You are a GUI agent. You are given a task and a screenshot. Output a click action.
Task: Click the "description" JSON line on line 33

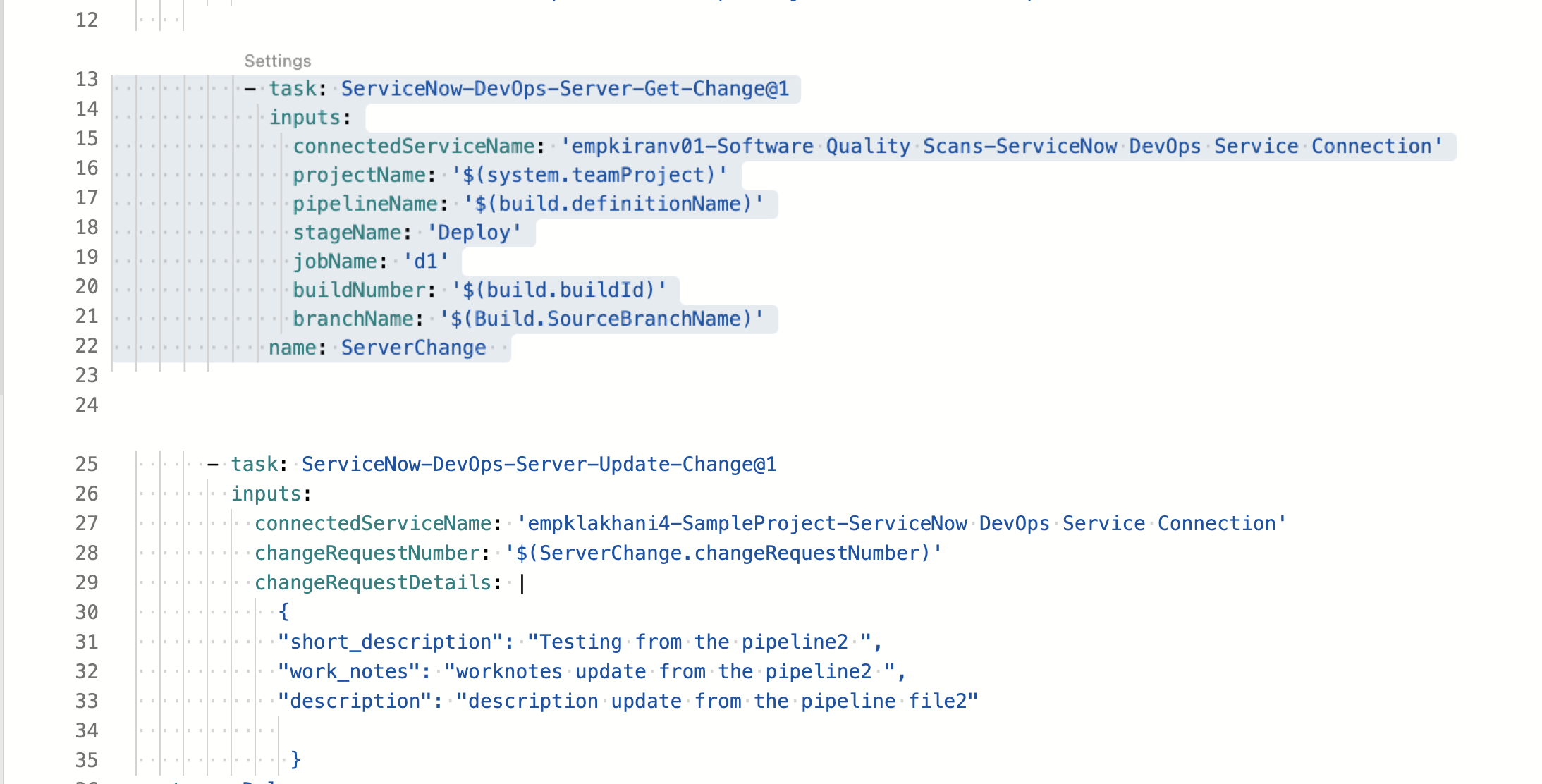tap(628, 702)
